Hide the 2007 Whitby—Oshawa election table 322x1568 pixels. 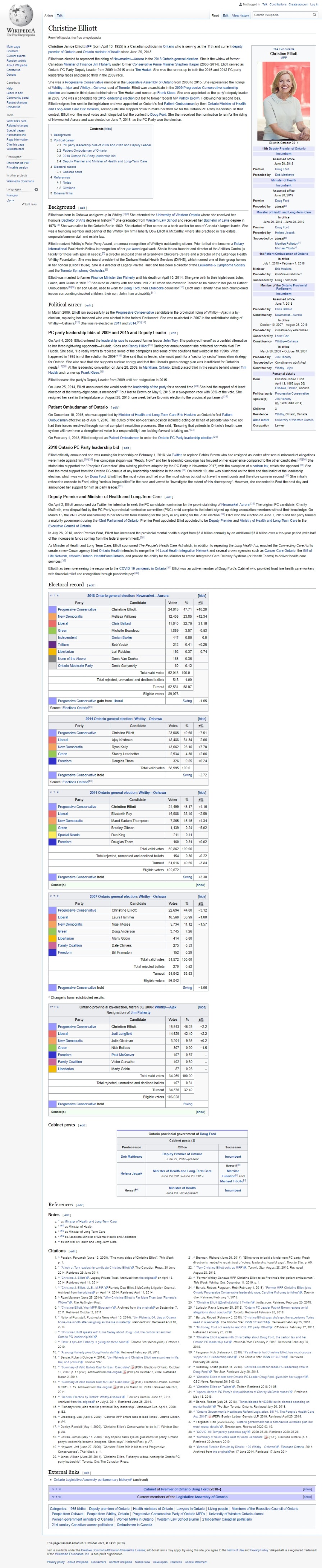[202, 896]
